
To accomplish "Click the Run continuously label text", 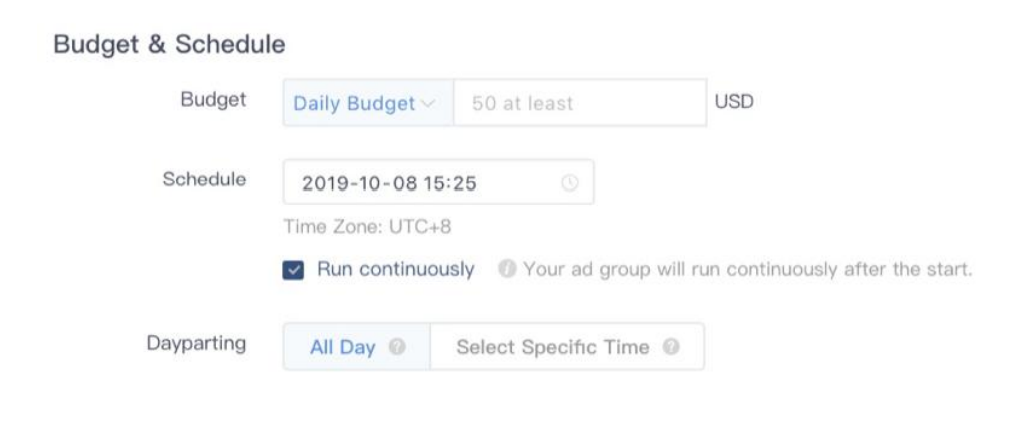I will click(x=395, y=269).
